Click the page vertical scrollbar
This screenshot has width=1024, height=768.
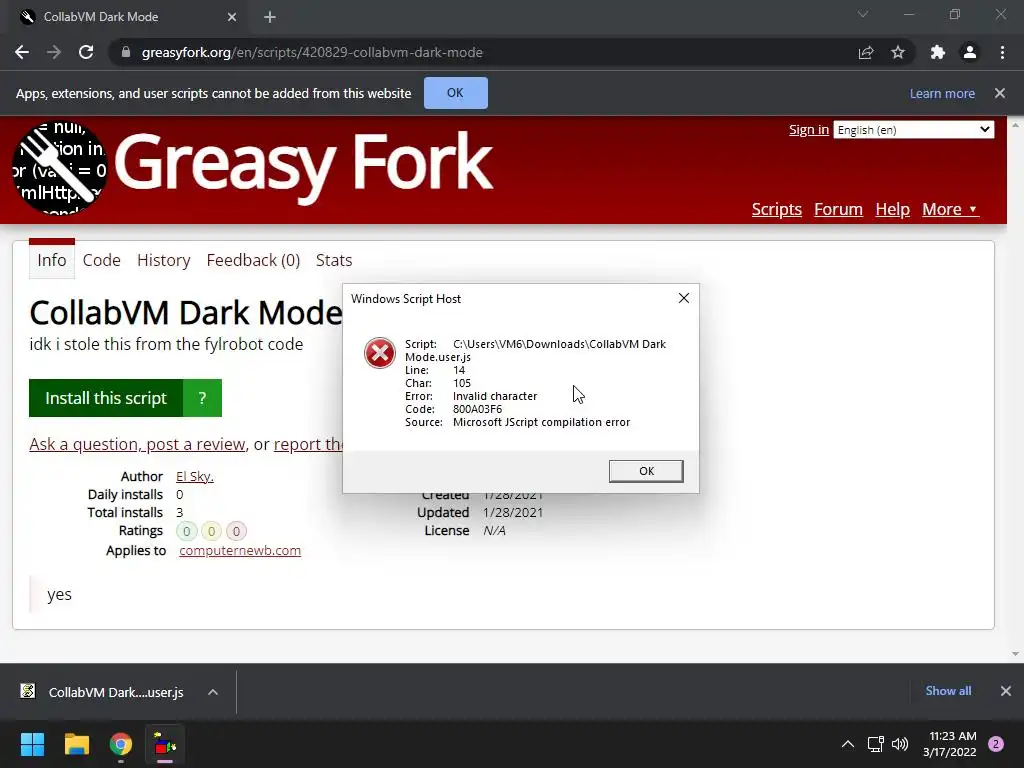(x=1015, y=388)
